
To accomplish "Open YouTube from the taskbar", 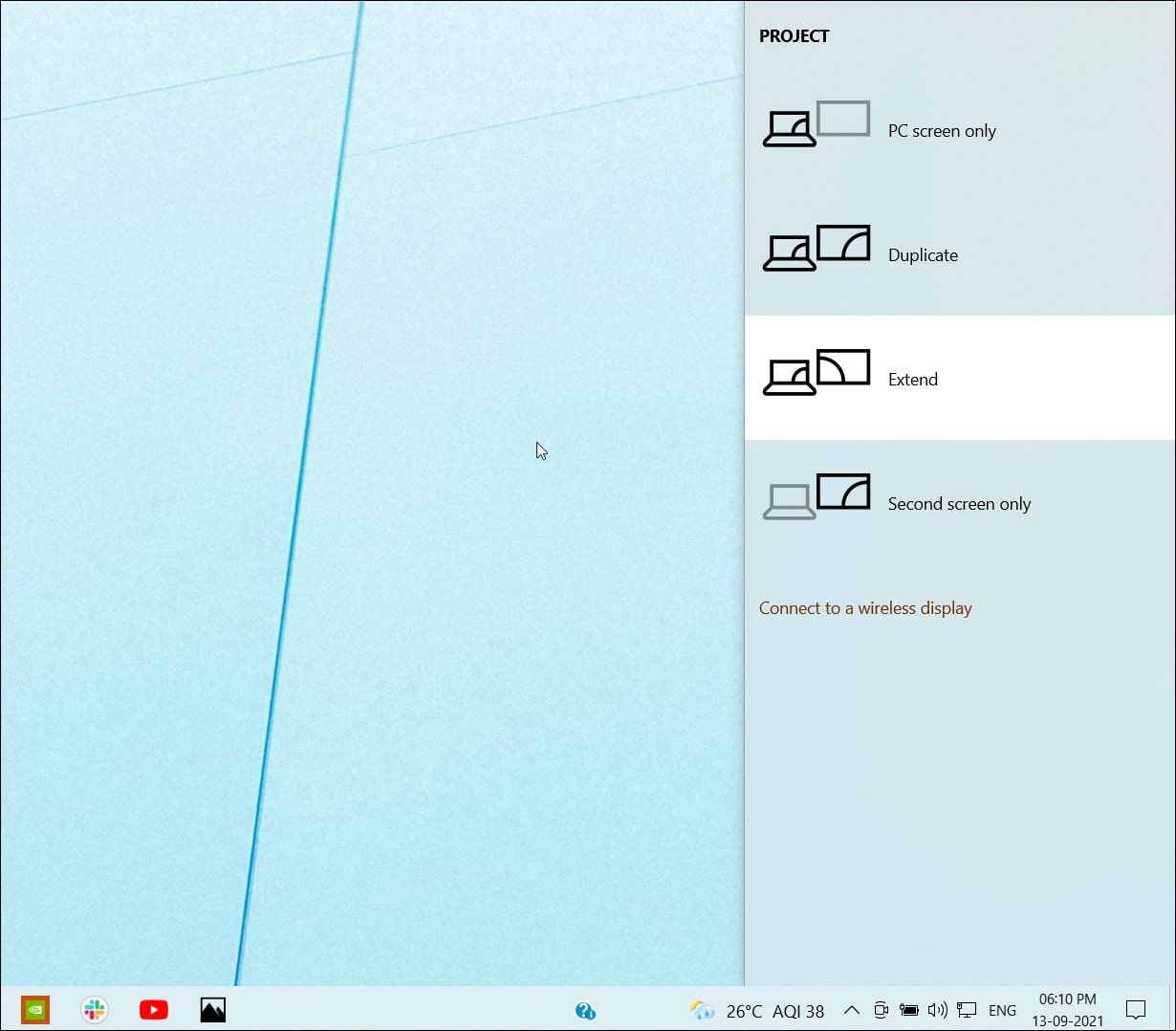I will [x=153, y=1009].
